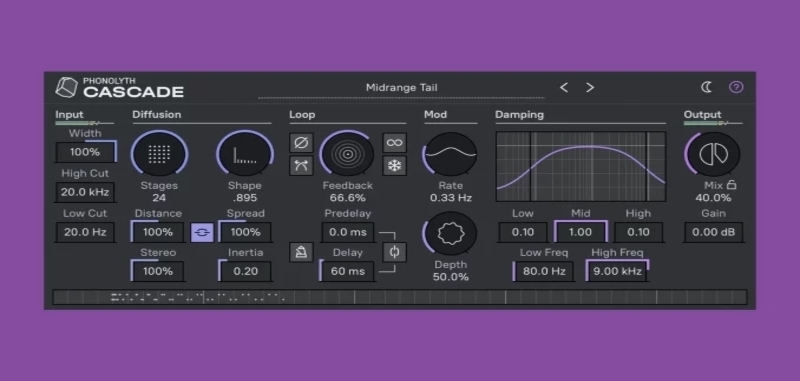Screen dimensions: 800x381
Task: Click the crossfeed icon below phase invert
Action: [301, 166]
